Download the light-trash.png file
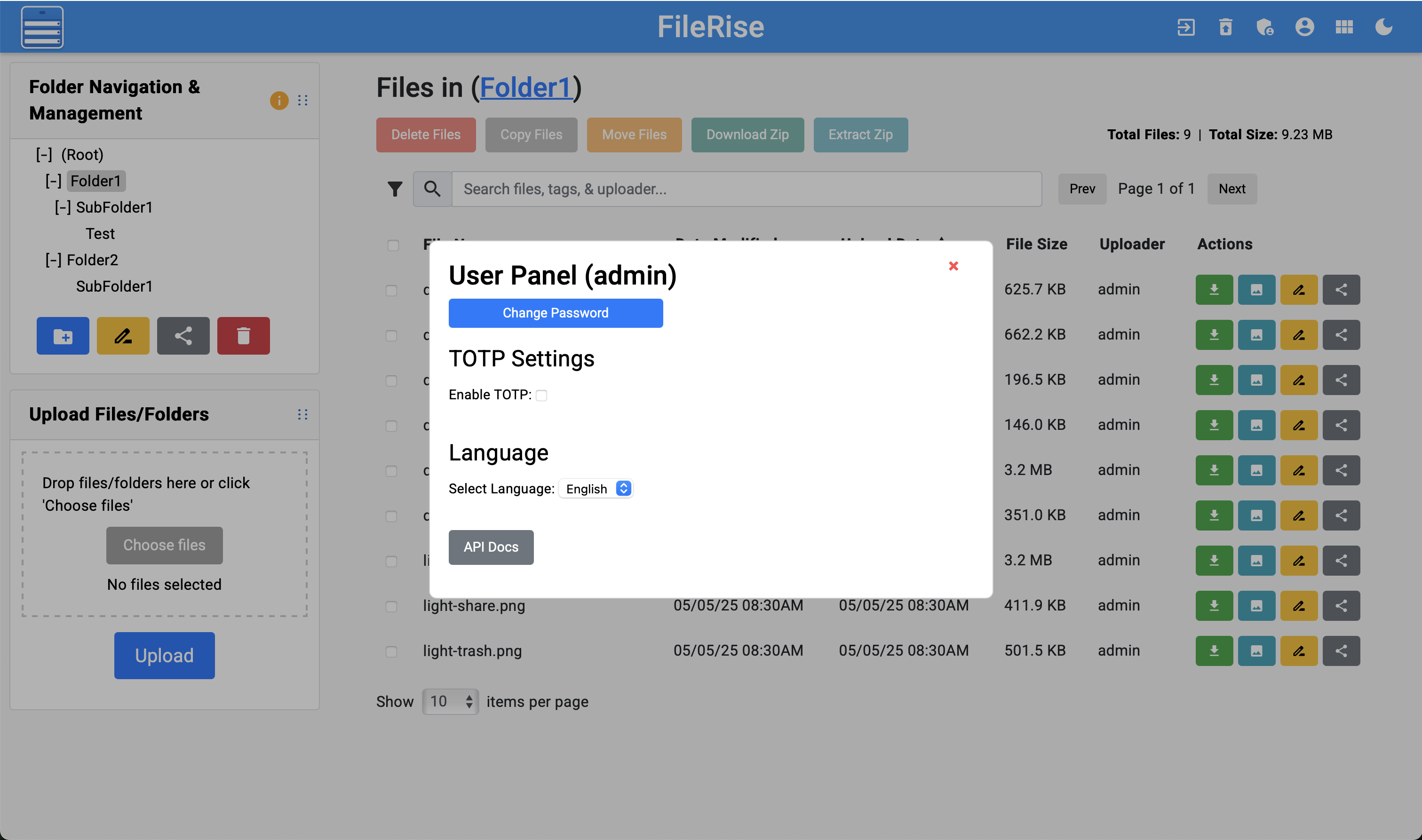Screen dimensions: 1422x840 (x=1214, y=651)
